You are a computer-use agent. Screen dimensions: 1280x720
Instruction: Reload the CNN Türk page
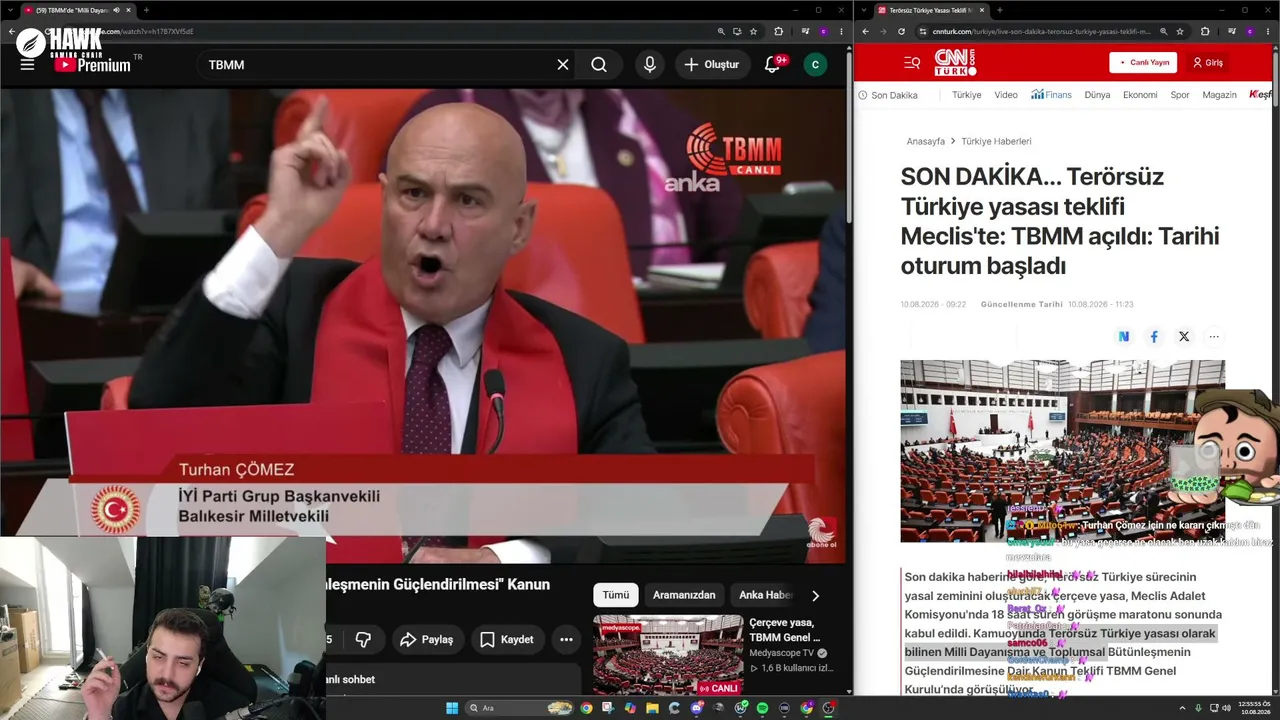[901, 32]
